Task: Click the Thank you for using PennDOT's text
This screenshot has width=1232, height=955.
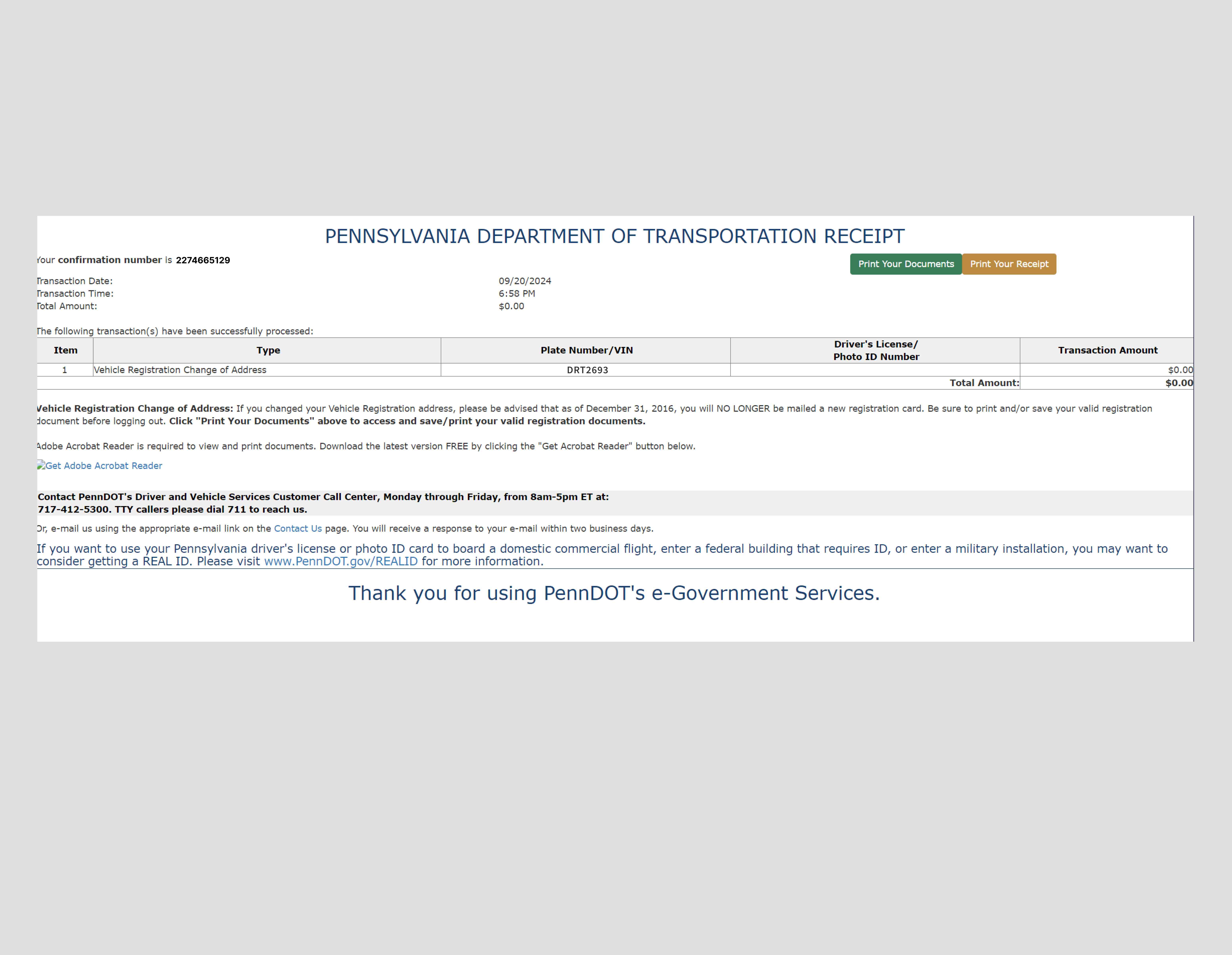Action: 614,593
